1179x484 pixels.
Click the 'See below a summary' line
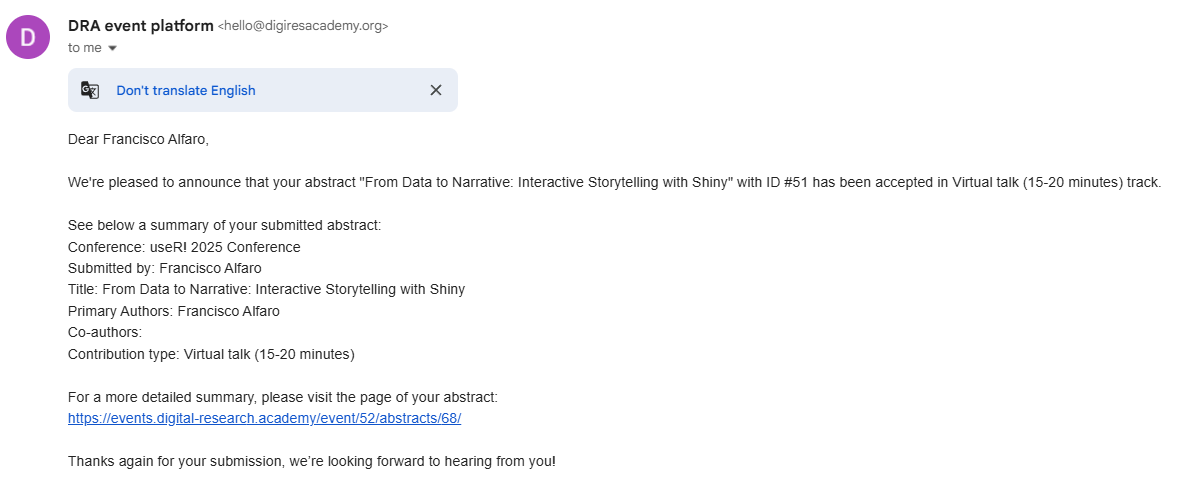[x=225, y=225]
